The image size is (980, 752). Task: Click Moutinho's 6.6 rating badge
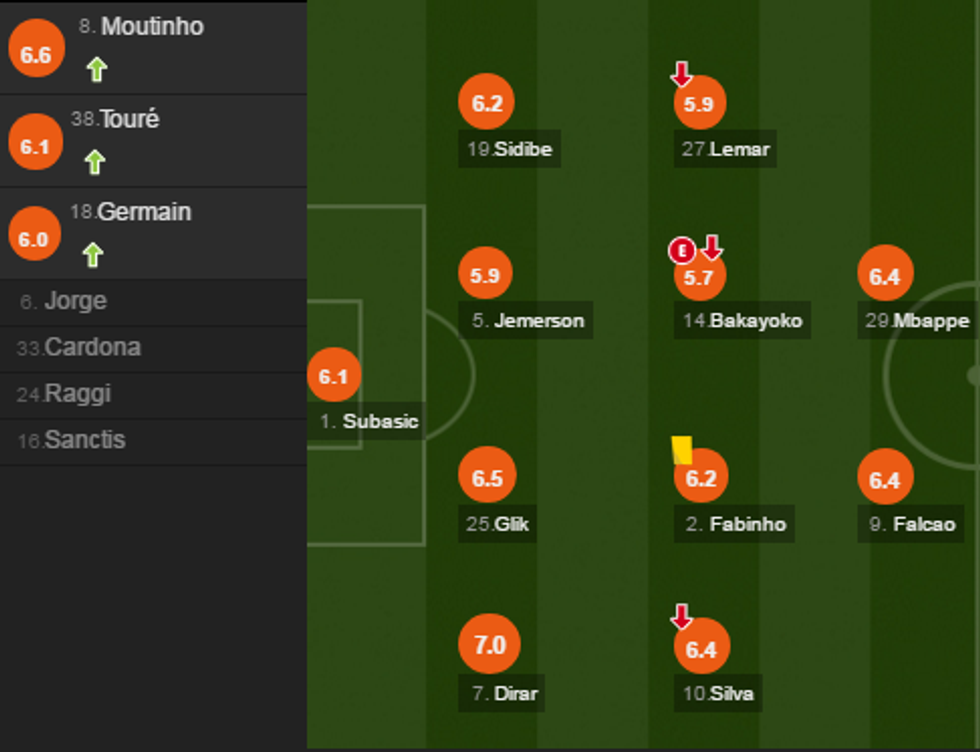[x=35, y=55]
